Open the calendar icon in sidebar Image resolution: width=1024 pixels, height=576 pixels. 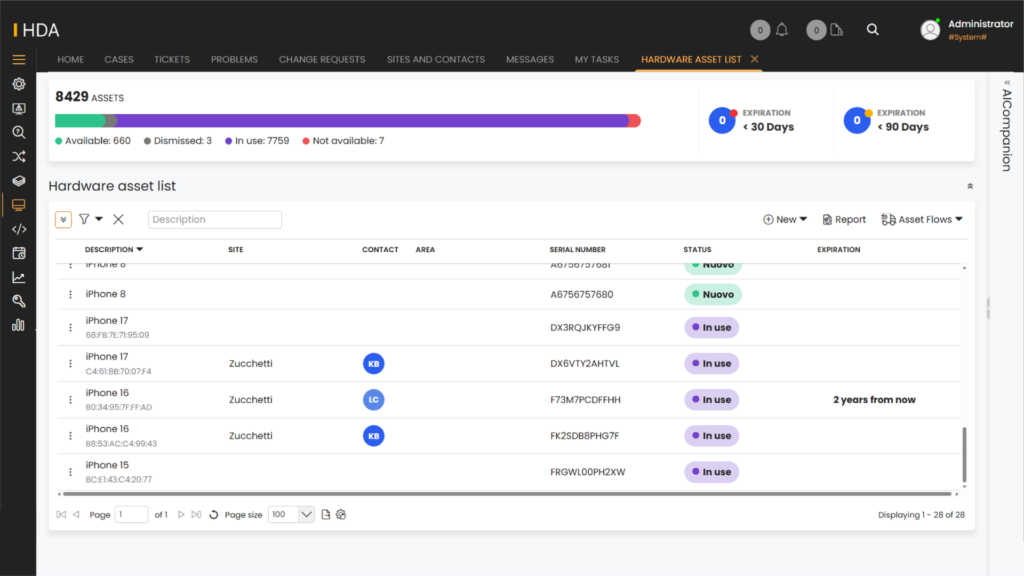tap(18, 253)
